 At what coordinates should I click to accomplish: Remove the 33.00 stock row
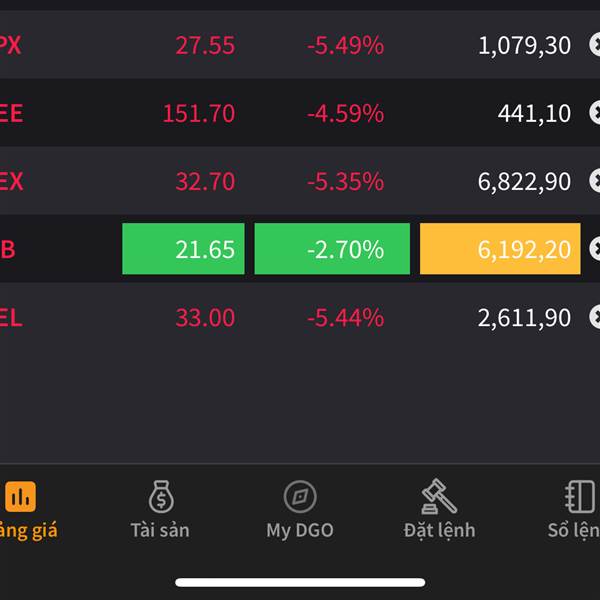(x=595, y=318)
